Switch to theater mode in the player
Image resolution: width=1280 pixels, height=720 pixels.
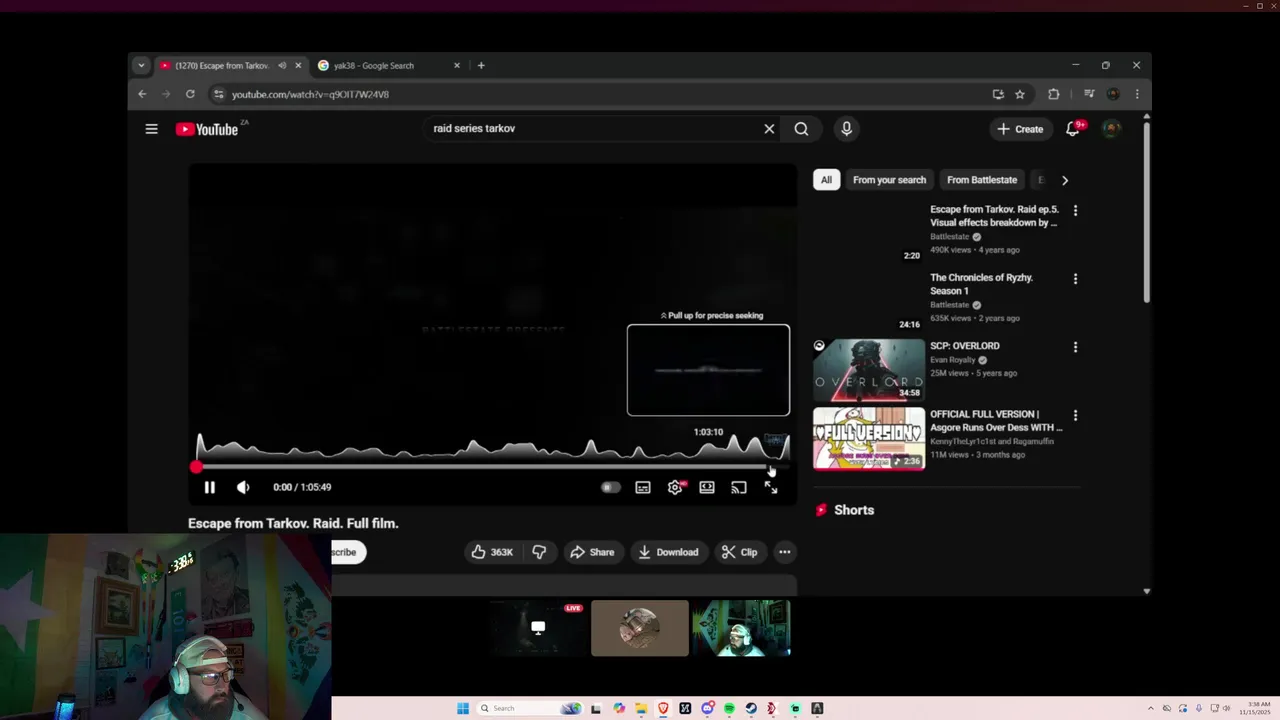click(x=707, y=487)
